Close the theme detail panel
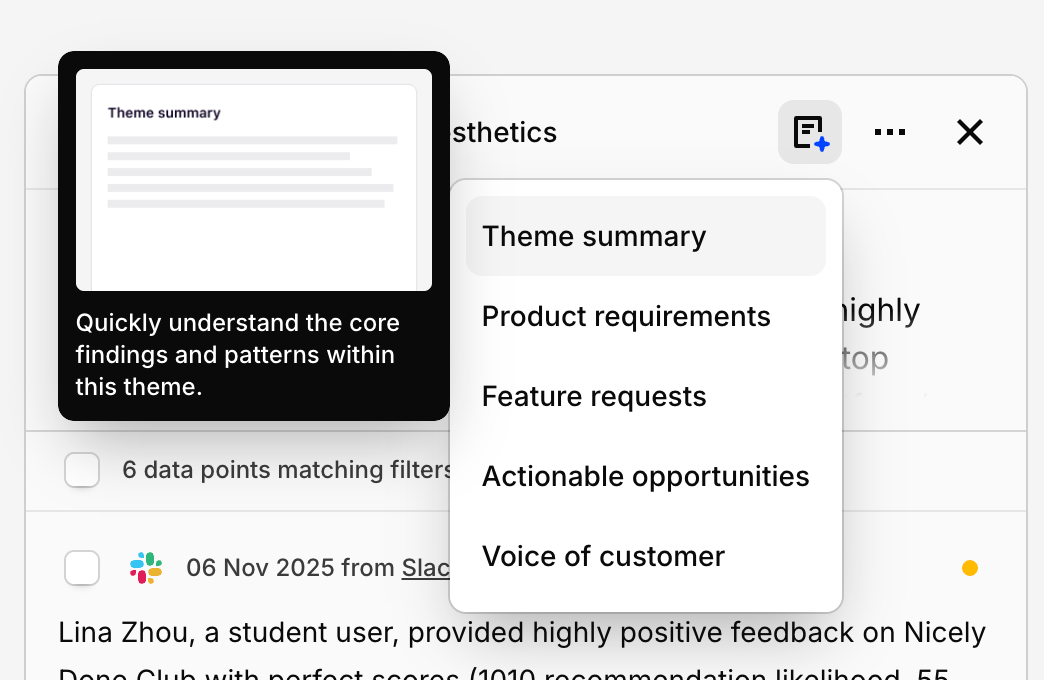1044x680 pixels. (970, 132)
